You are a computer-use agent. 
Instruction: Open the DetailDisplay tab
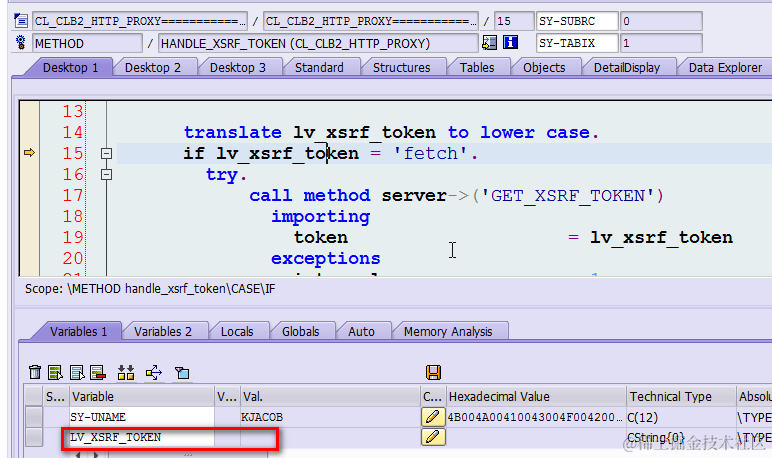point(627,67)
